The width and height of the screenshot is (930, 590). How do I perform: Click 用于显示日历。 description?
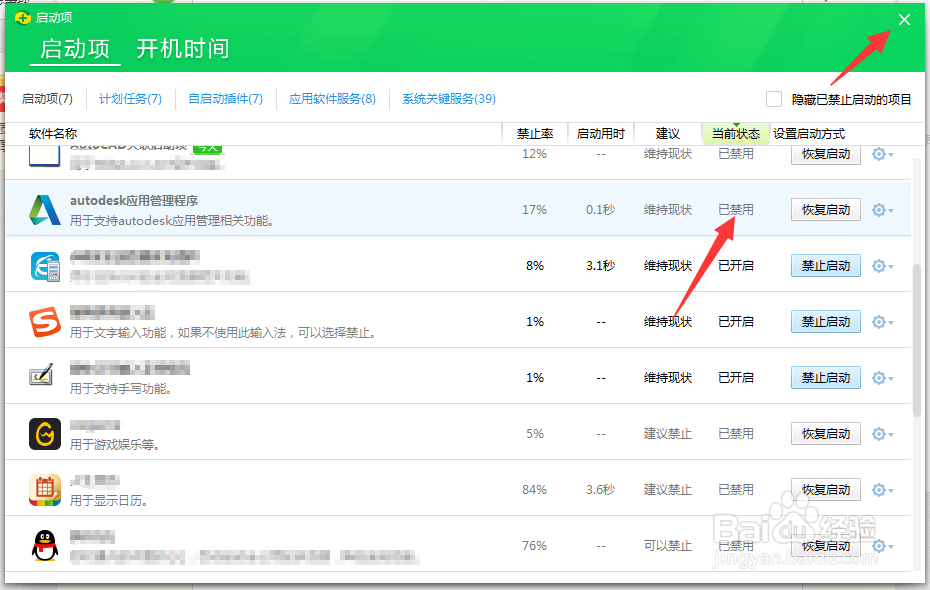coord(109,500)
